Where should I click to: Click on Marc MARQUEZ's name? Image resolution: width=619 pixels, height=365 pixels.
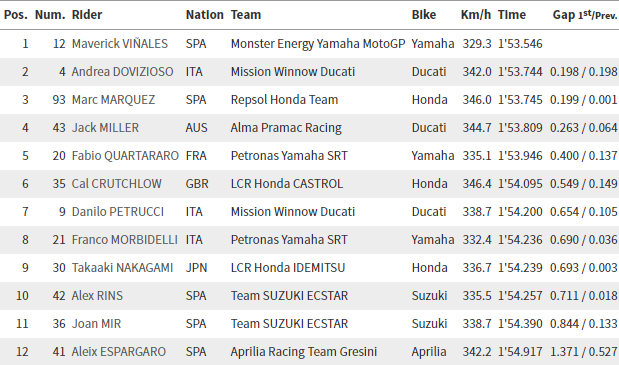click(x=113, y=99)
